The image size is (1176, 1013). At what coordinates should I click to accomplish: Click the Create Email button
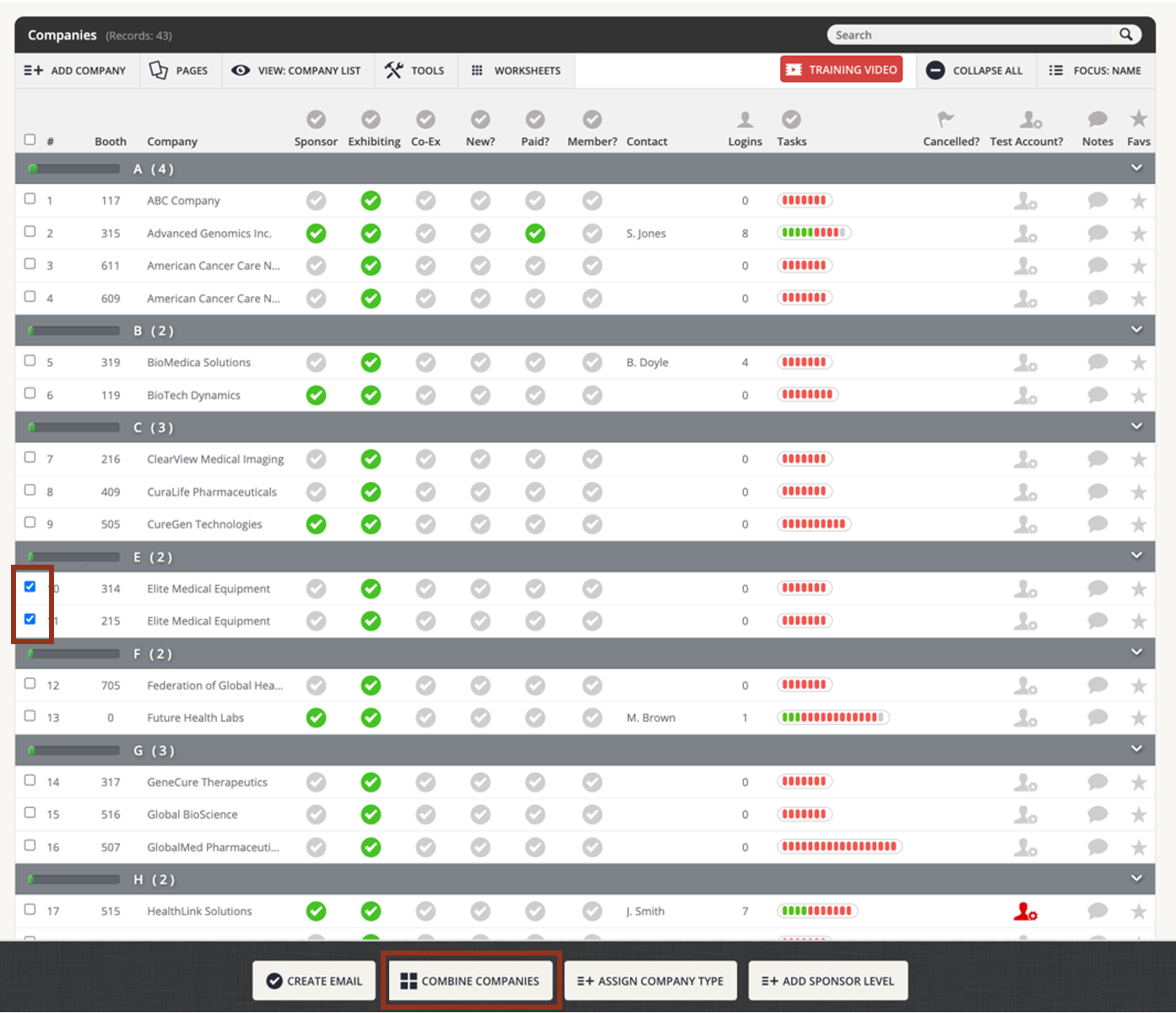tap(314, 981)
